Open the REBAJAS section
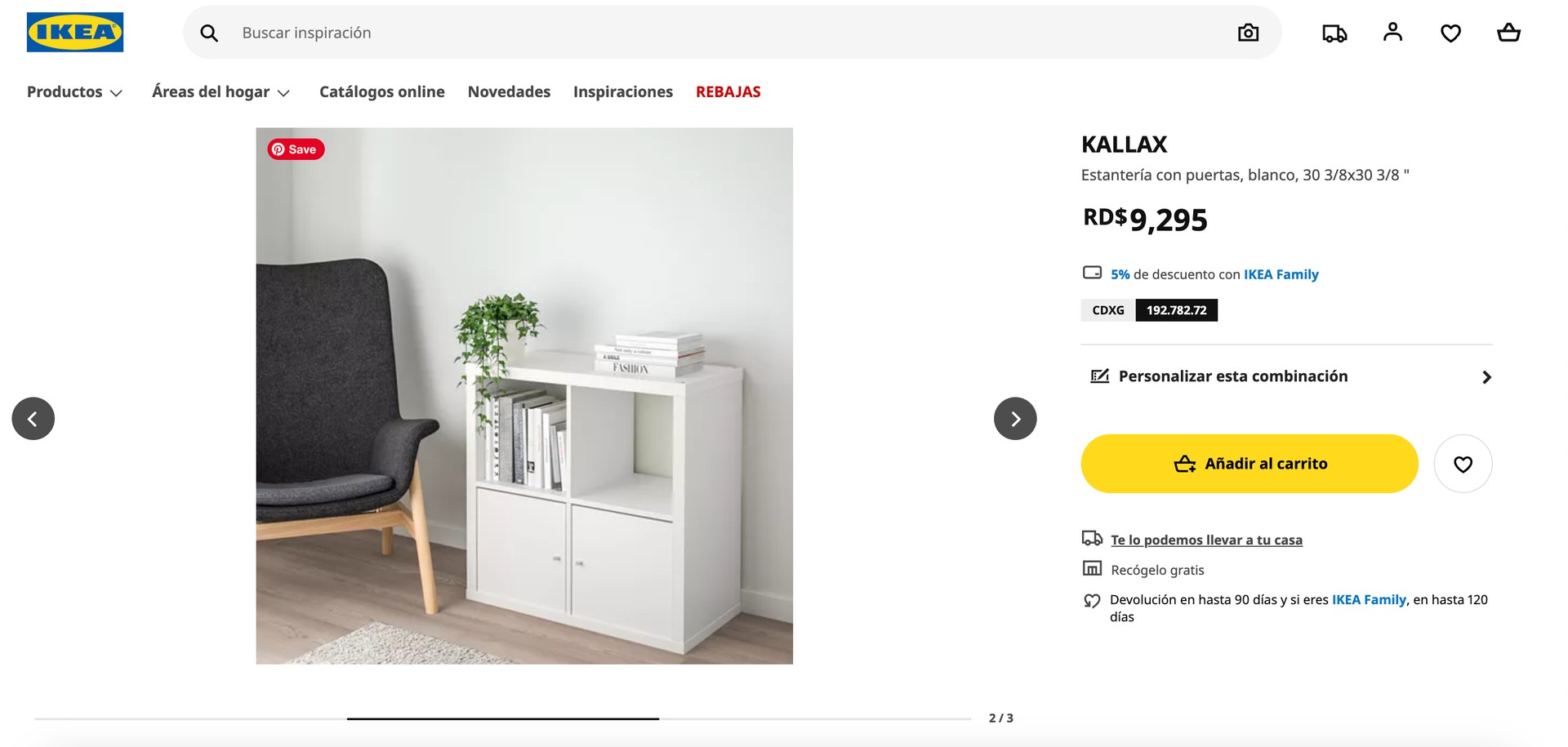The image size is (1568, 747). coord(728,92)
